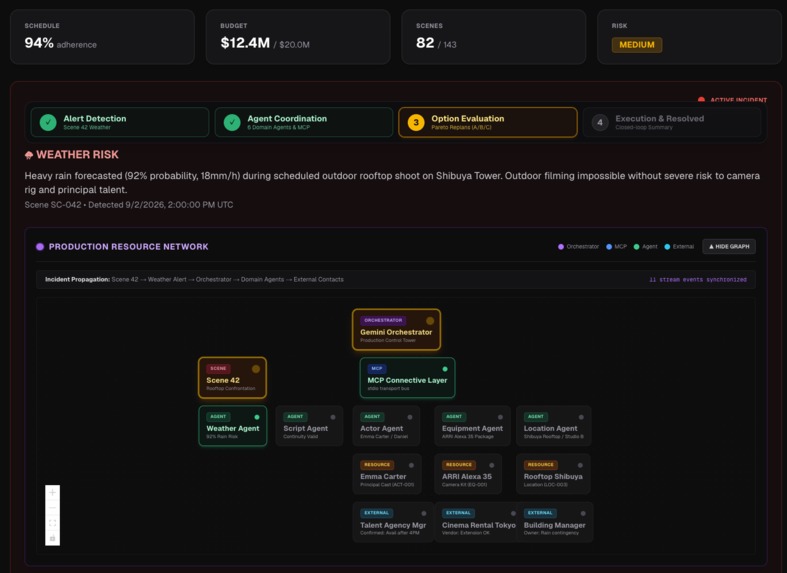This screenshot has height=573, width=787.
Task: Open the Scenes 82 / 143 card
Action: click(494, 37)
